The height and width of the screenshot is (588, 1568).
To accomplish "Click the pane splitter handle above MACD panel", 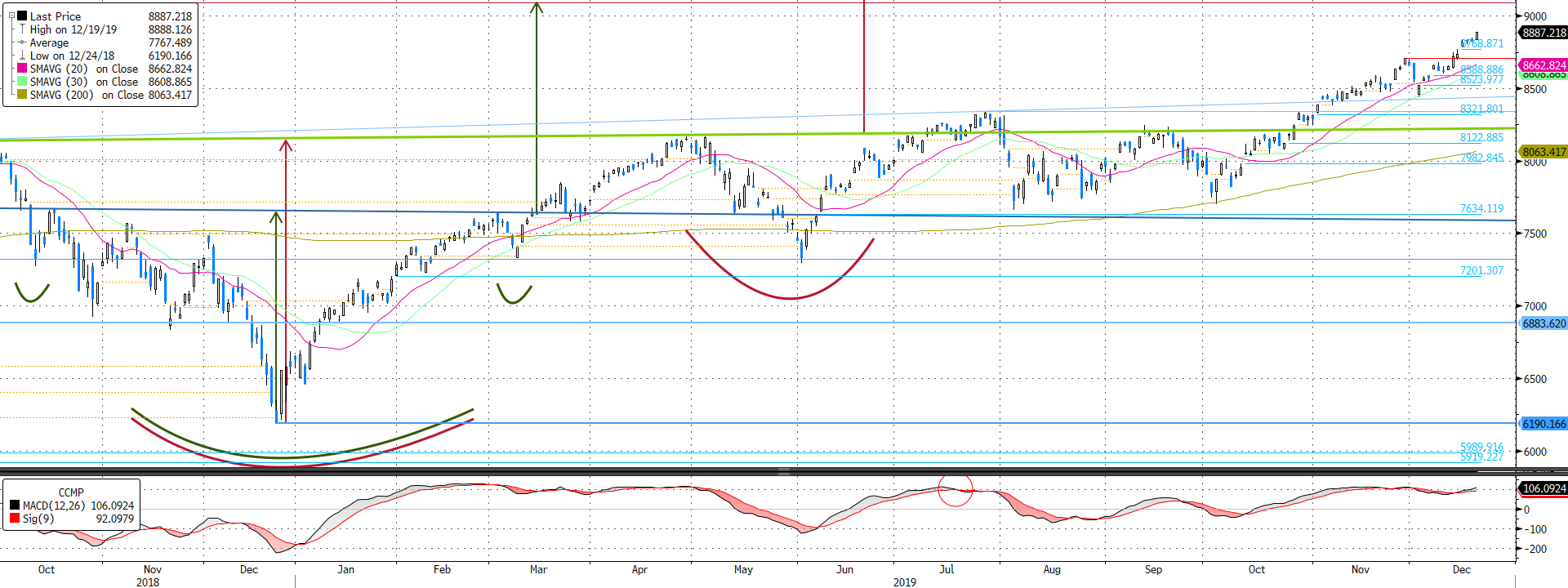I will pyautogui.click(x=784, y=471).
